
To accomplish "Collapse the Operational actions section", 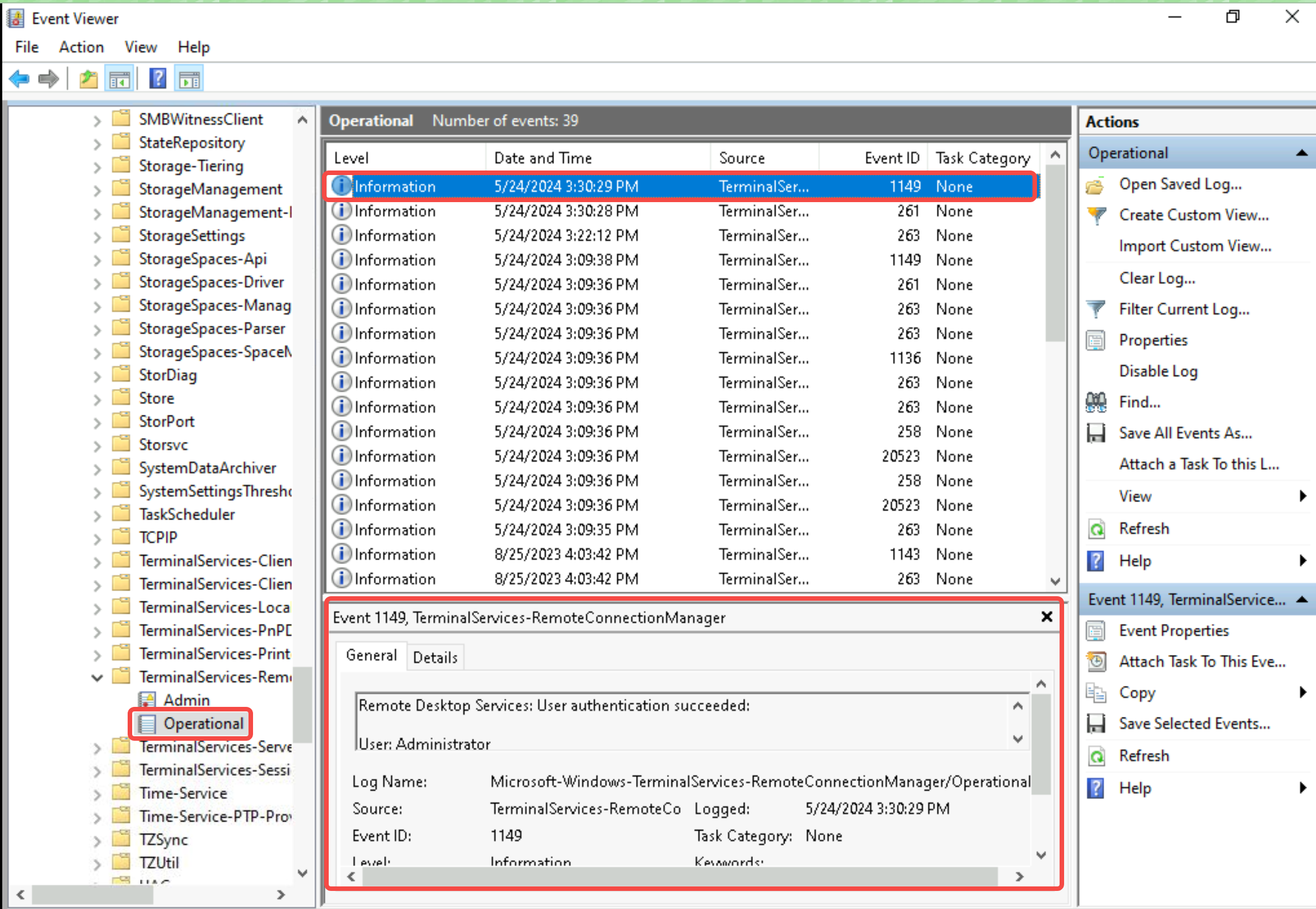I will [1302, 153].
